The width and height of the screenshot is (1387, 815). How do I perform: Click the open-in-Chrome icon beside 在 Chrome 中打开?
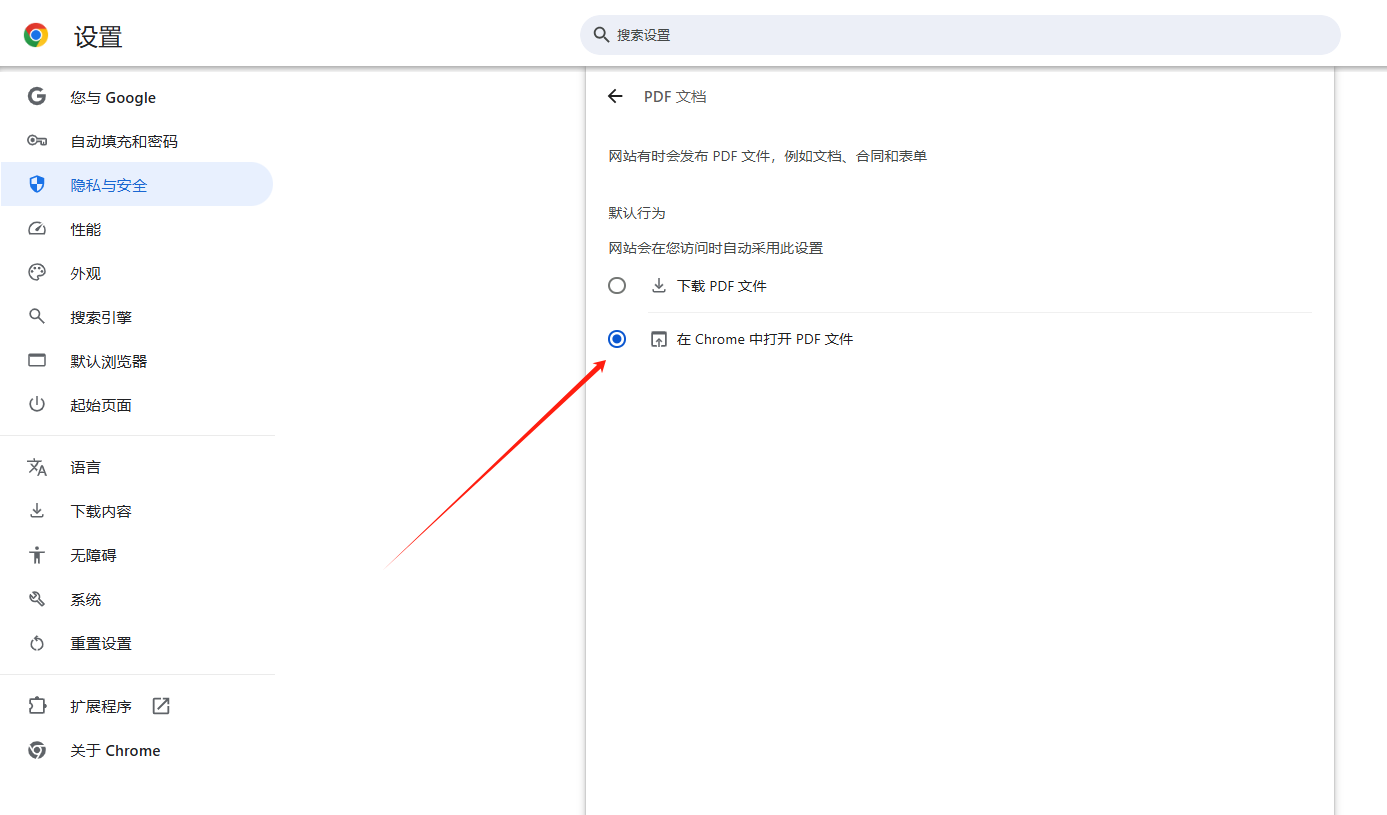click(x=658, y=339)
